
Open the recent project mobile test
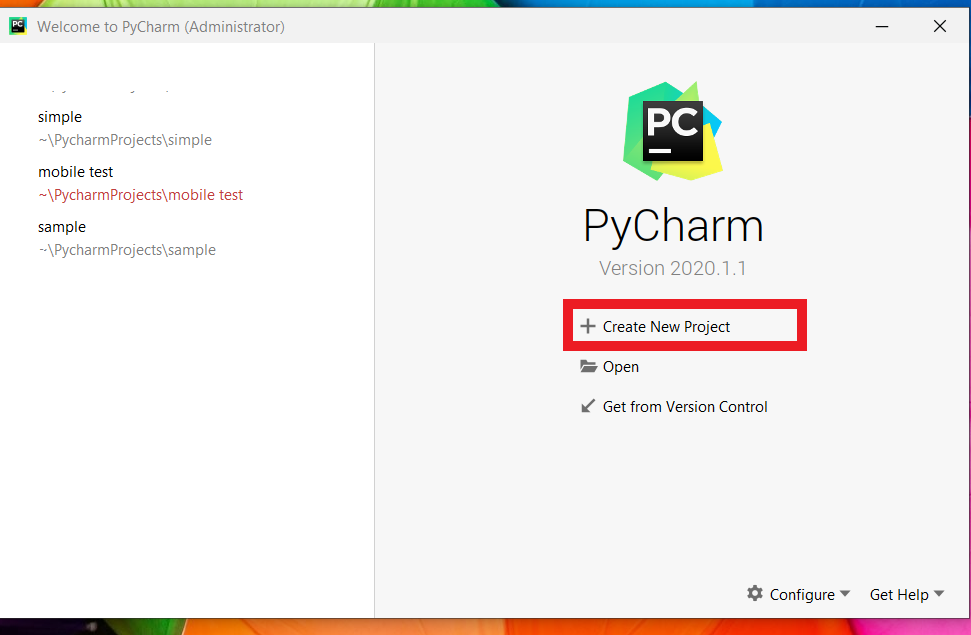click(x=76, y=172)
